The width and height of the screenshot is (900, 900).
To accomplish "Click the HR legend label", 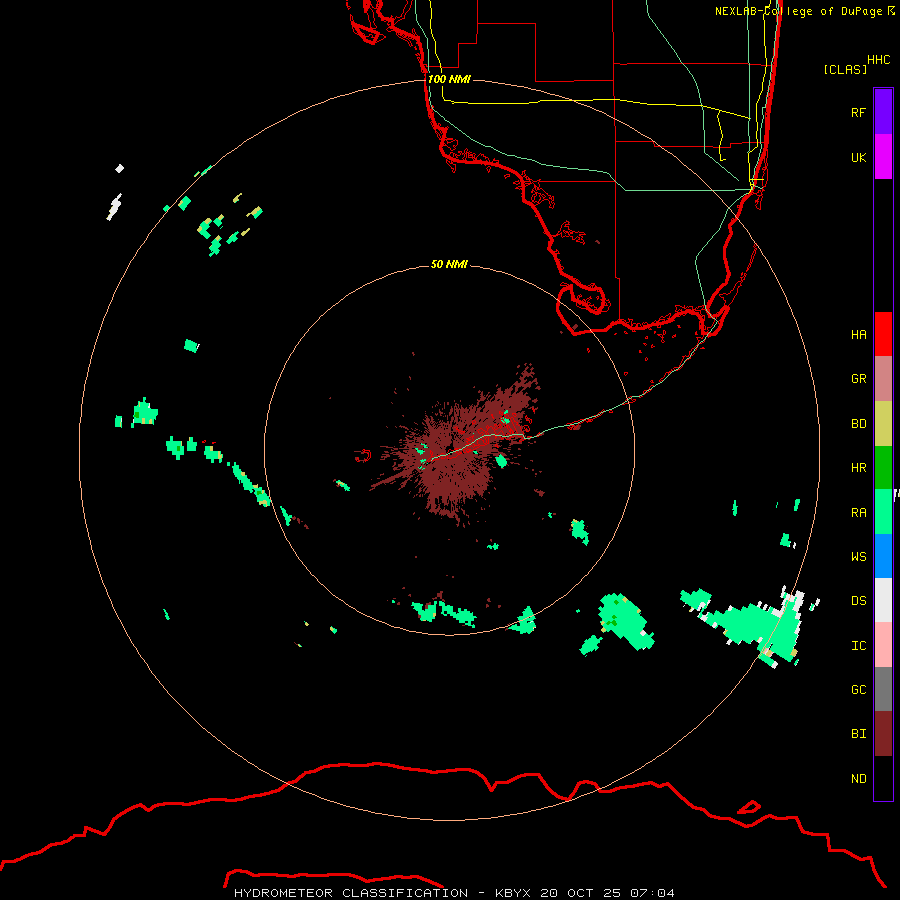I will [x=858, y=468].
